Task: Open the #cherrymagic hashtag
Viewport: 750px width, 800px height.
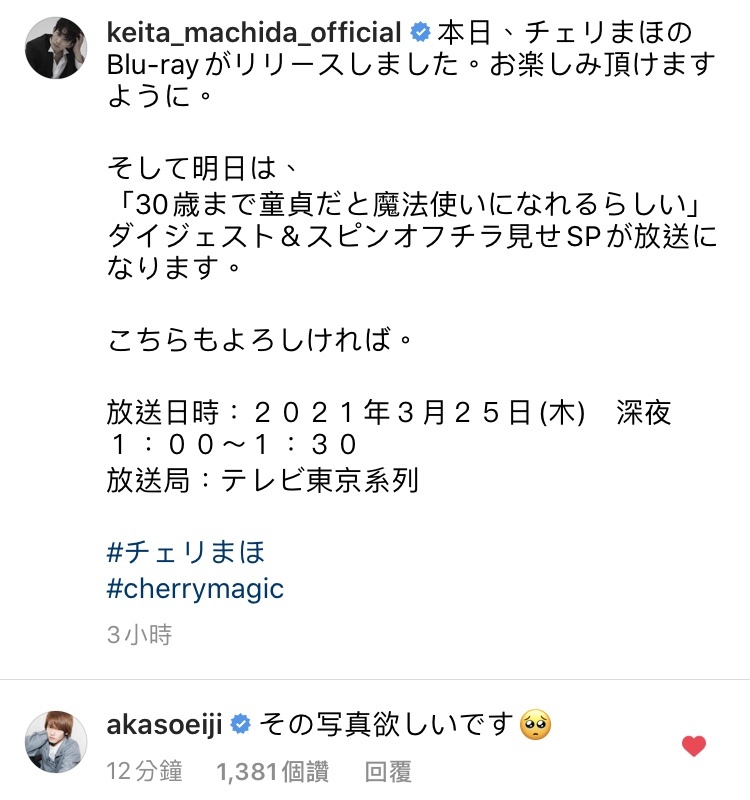Action: (x=195, y=589)
